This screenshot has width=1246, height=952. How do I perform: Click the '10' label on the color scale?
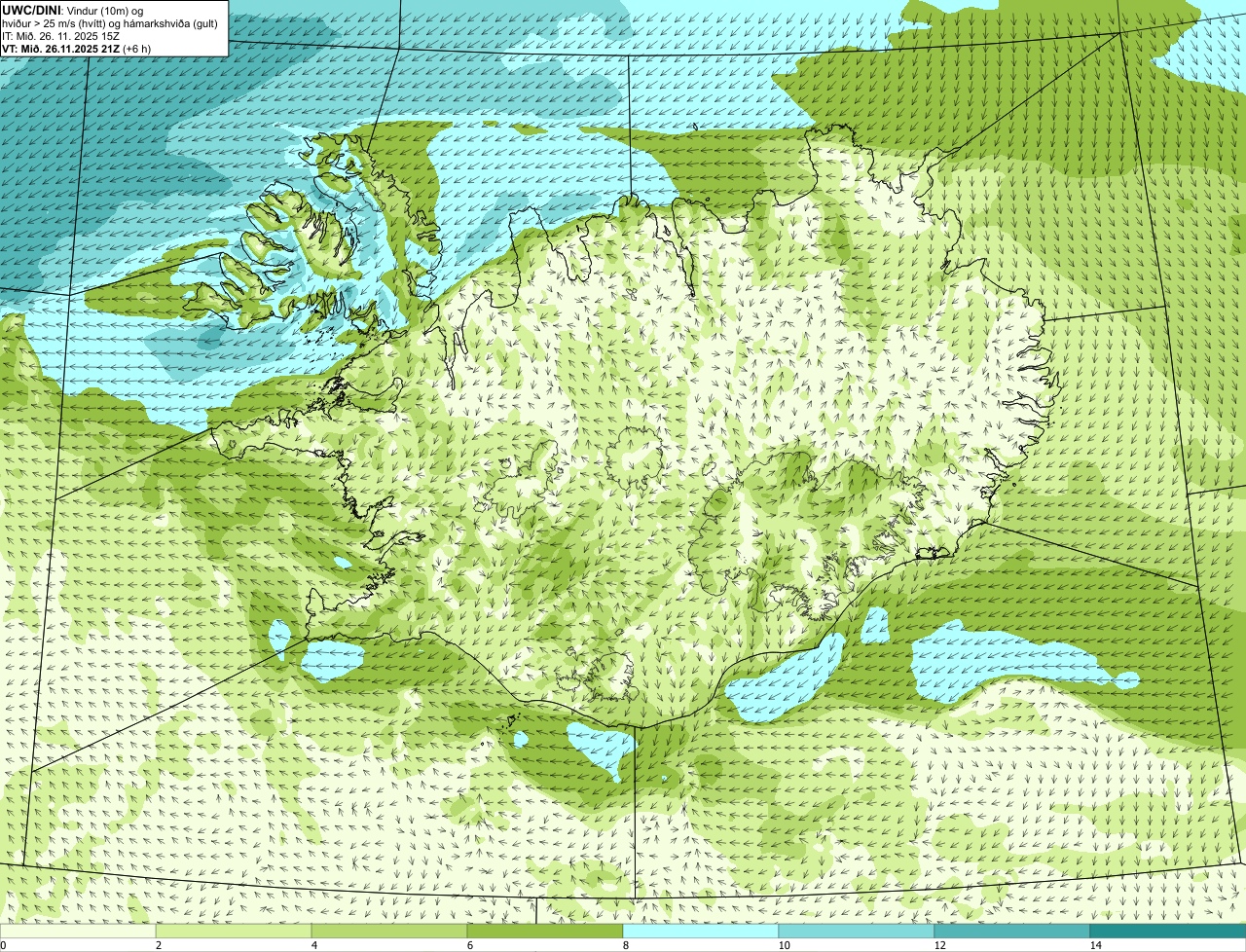(x=784, y=945)
